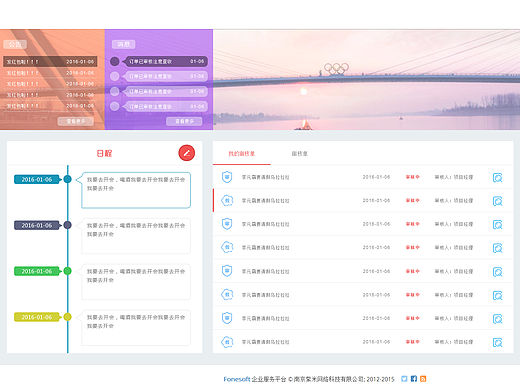Click the red pencil edit button beside 日程
The height and width of the screenshot is (390, 520).
tap(187, 153)
